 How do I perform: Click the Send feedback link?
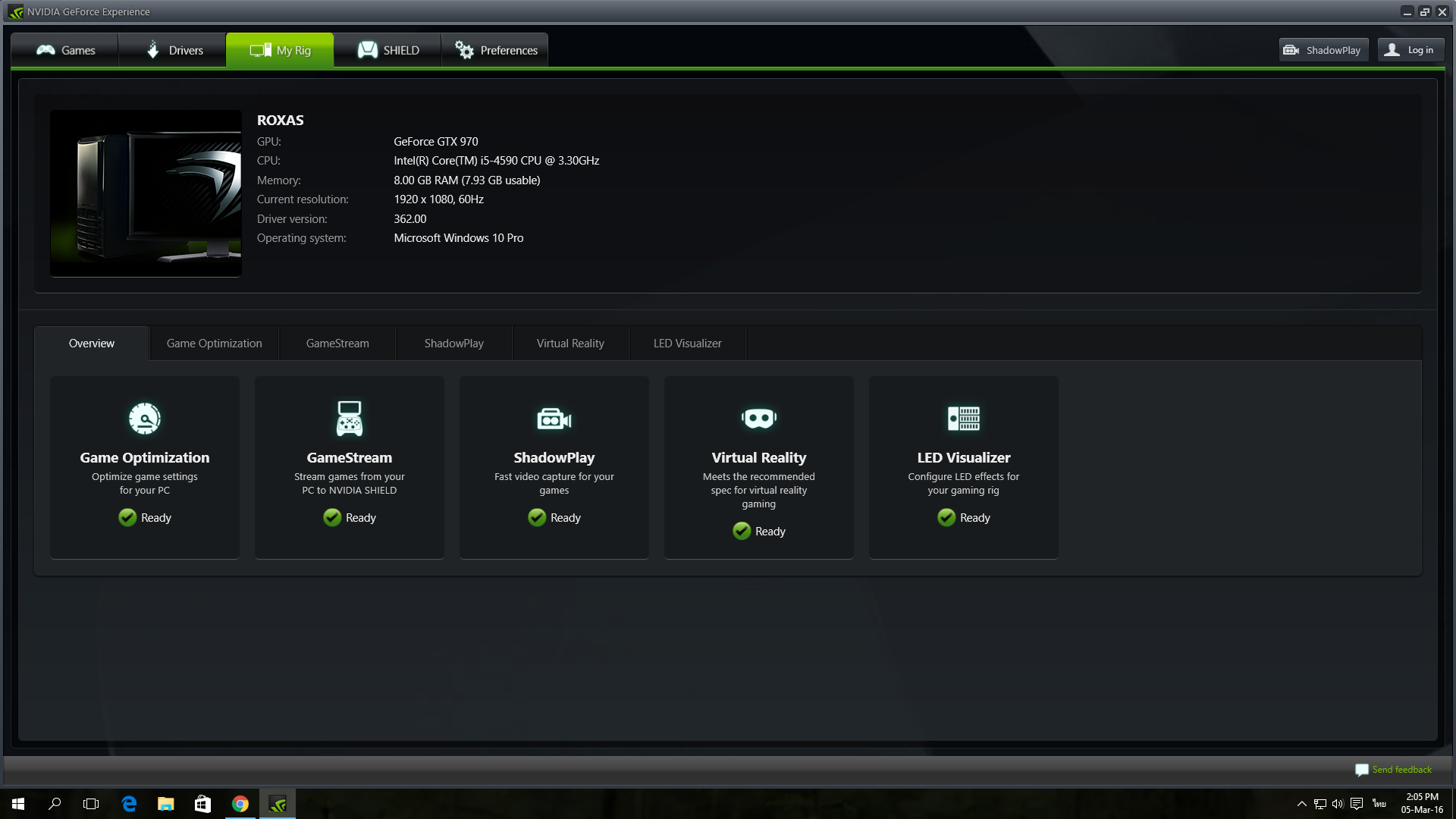point(1401,770)
